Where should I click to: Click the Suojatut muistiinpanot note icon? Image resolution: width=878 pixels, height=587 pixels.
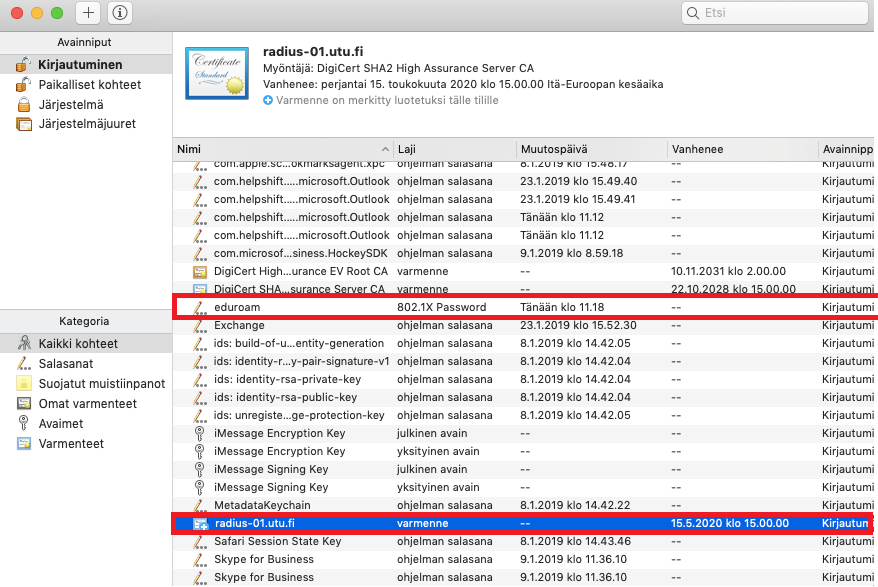pyautogui.click(x=23, y=383)
